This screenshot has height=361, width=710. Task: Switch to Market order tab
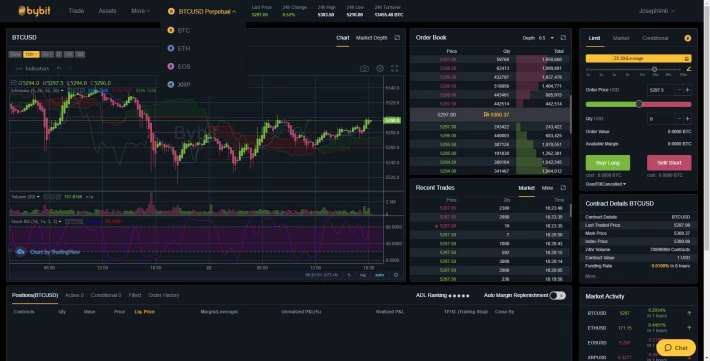[621, 38]
